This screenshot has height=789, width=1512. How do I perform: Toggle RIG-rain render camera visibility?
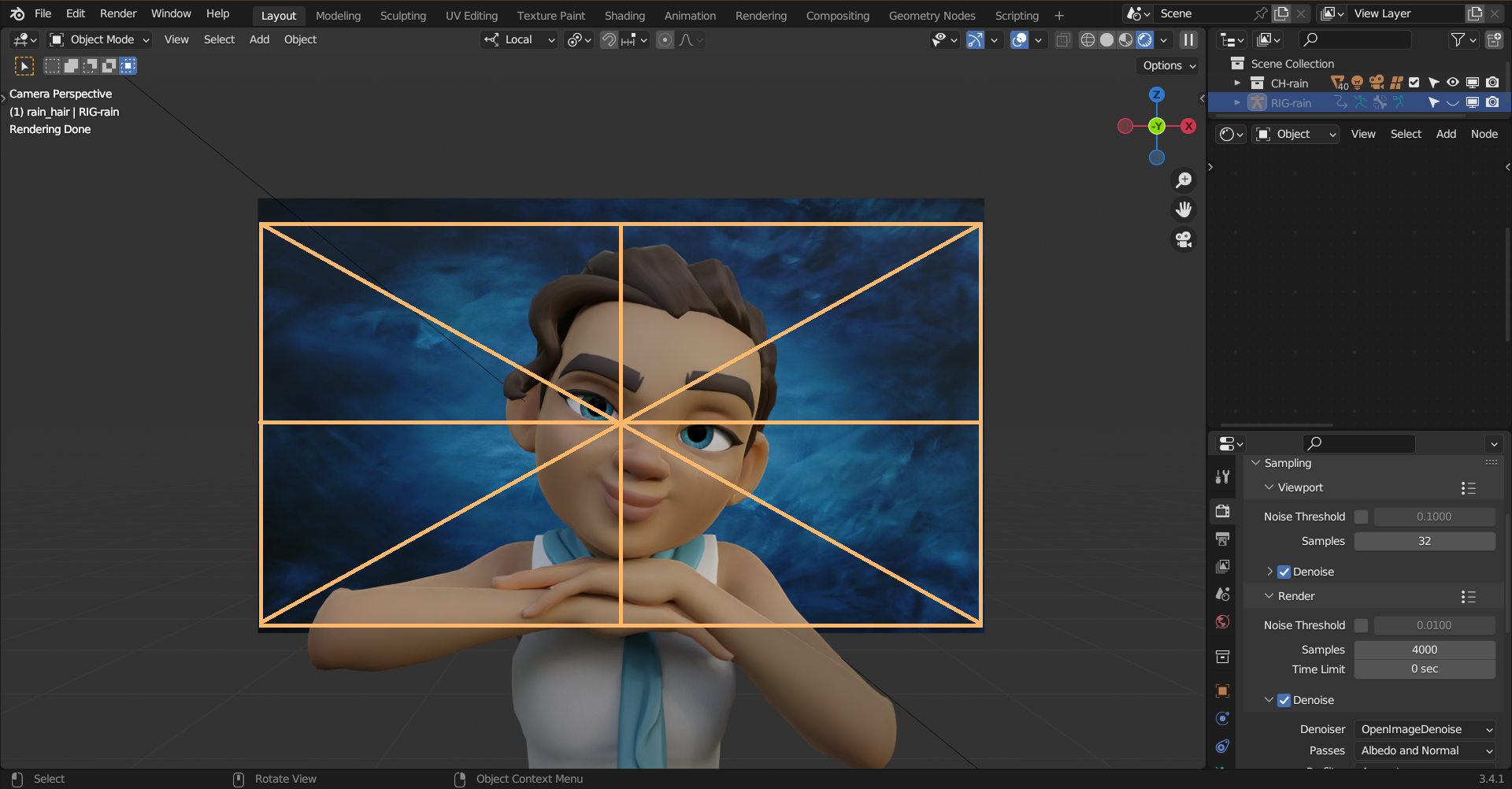click(1492, 102)
